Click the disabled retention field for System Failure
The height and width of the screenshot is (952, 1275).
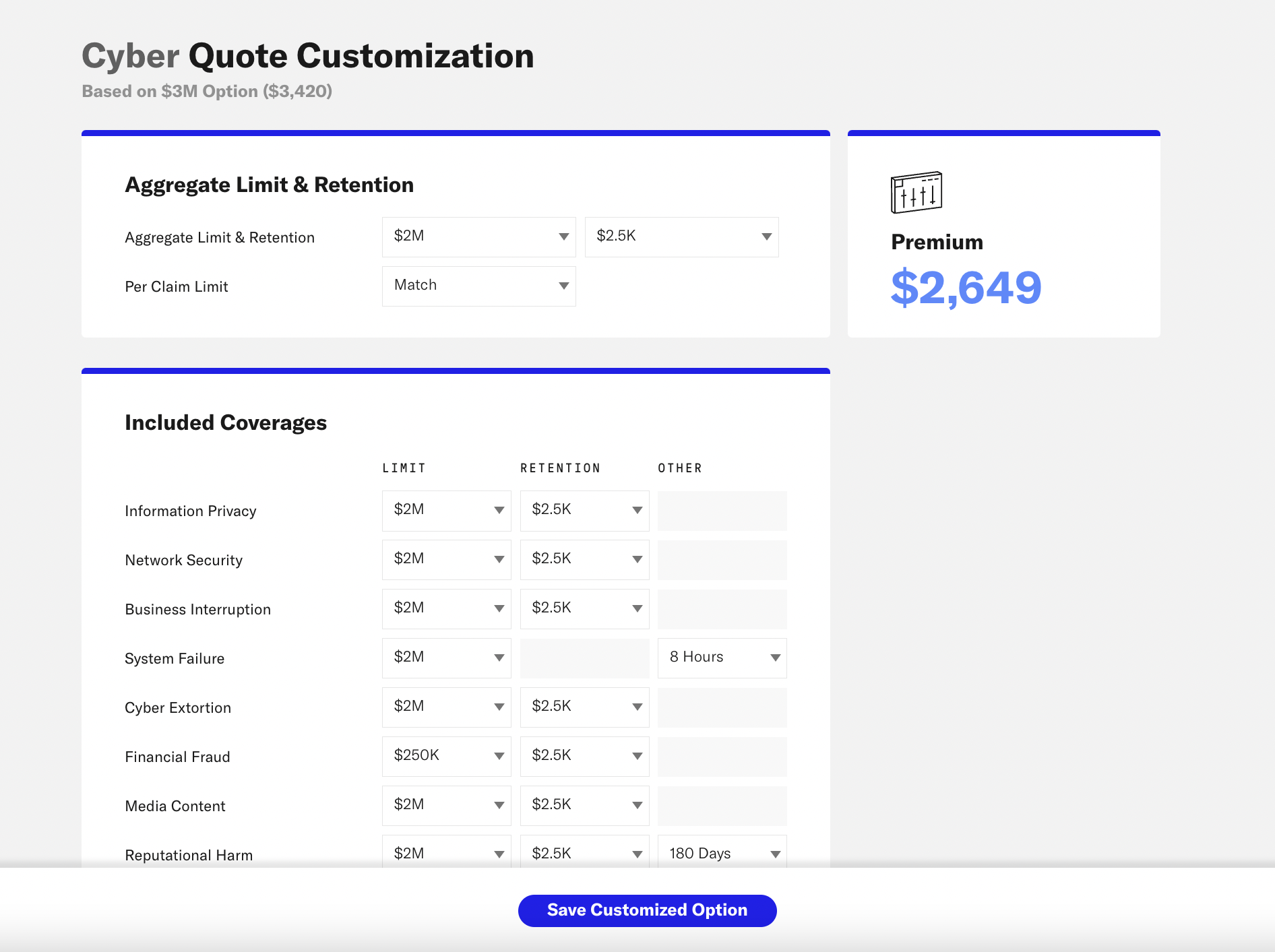[584, 658]
